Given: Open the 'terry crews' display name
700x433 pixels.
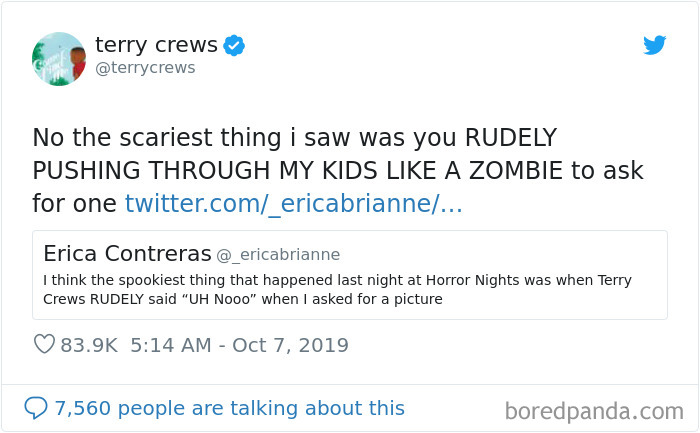Looking at the screenshot, I should (157, 45).
